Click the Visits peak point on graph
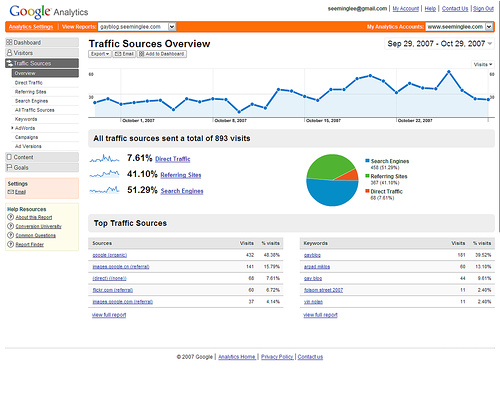This screenshot has height=395, width=500. [x=449, y=72]
